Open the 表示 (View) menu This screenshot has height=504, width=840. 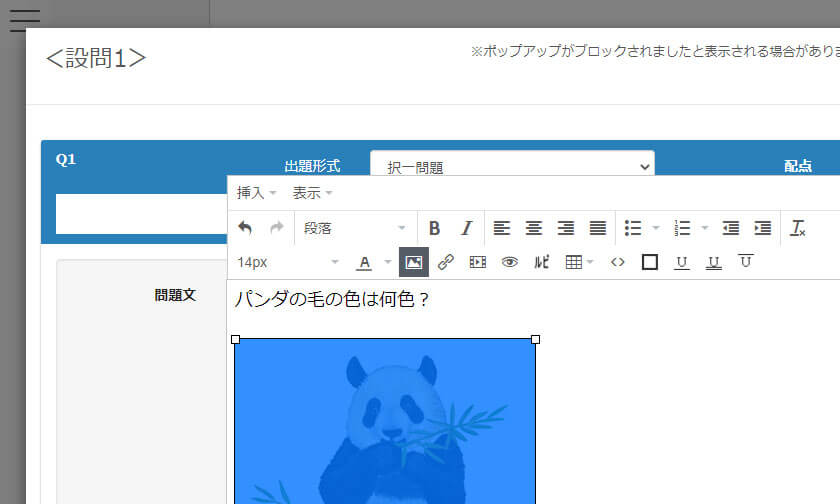pos(312,193)
